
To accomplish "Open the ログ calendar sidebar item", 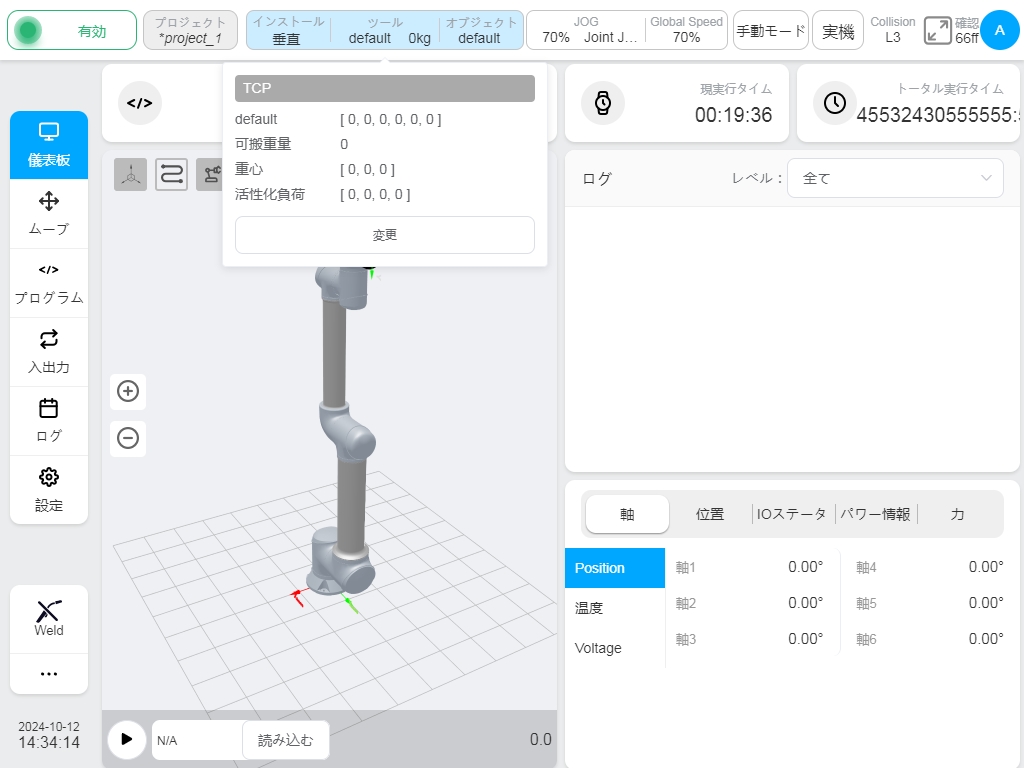I will tap(49, 421).
